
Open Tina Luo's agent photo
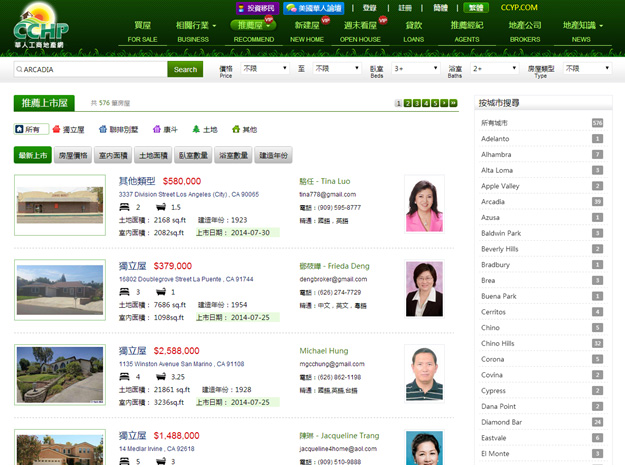coord(424,204)
